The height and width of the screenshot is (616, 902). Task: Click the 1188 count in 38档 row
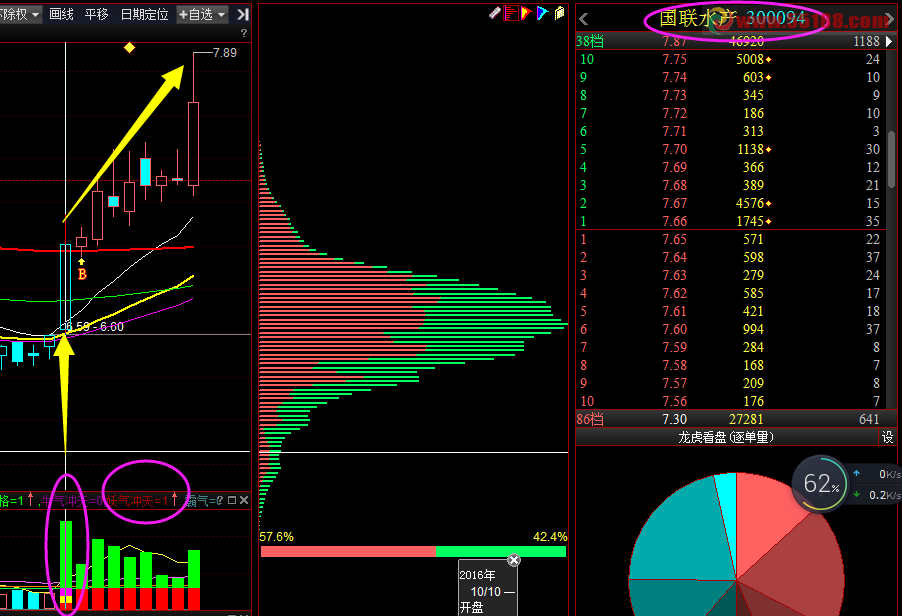[866, 41]
